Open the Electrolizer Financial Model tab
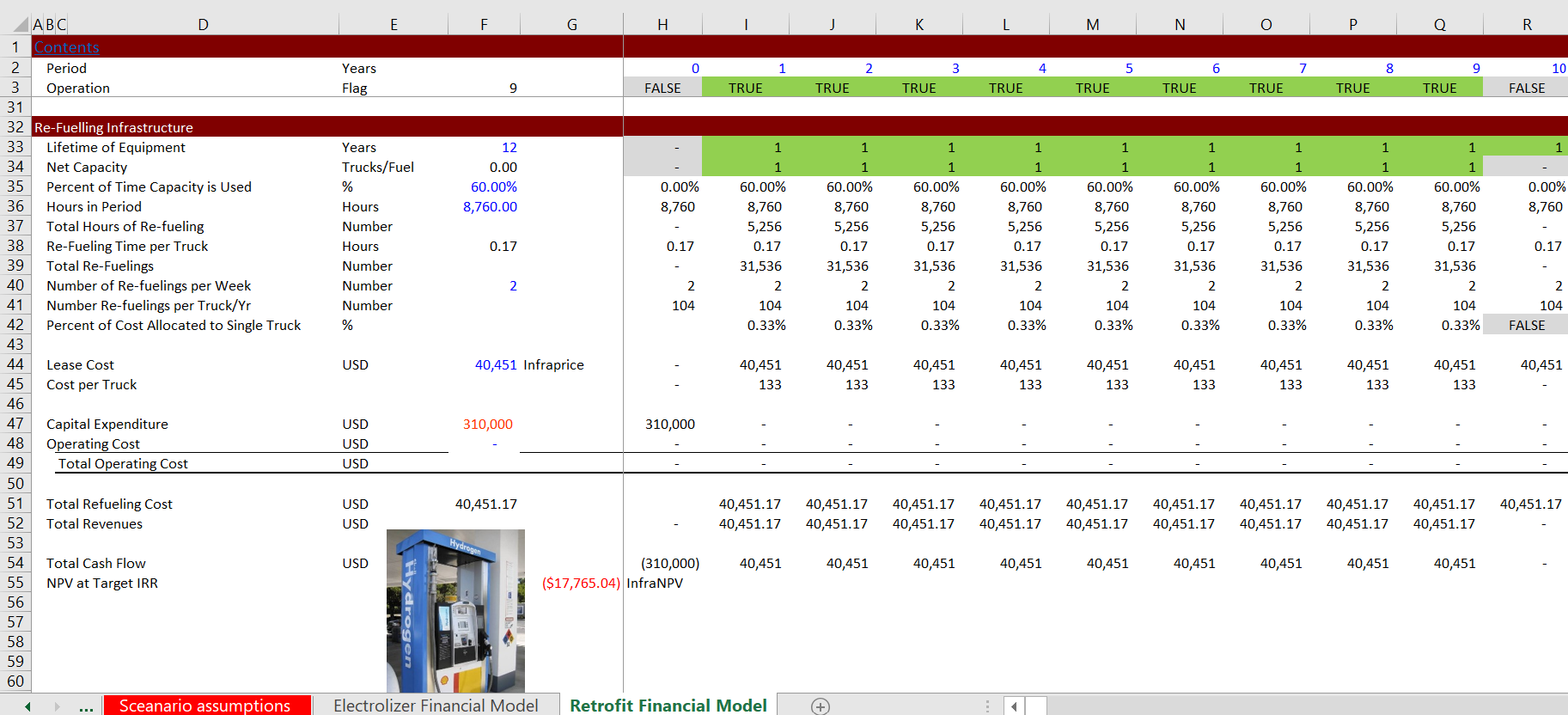 [x=436, y=706]
